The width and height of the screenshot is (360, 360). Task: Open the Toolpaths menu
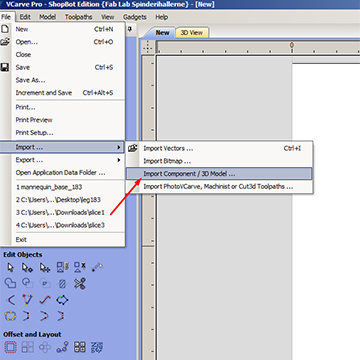coord(78,17)
